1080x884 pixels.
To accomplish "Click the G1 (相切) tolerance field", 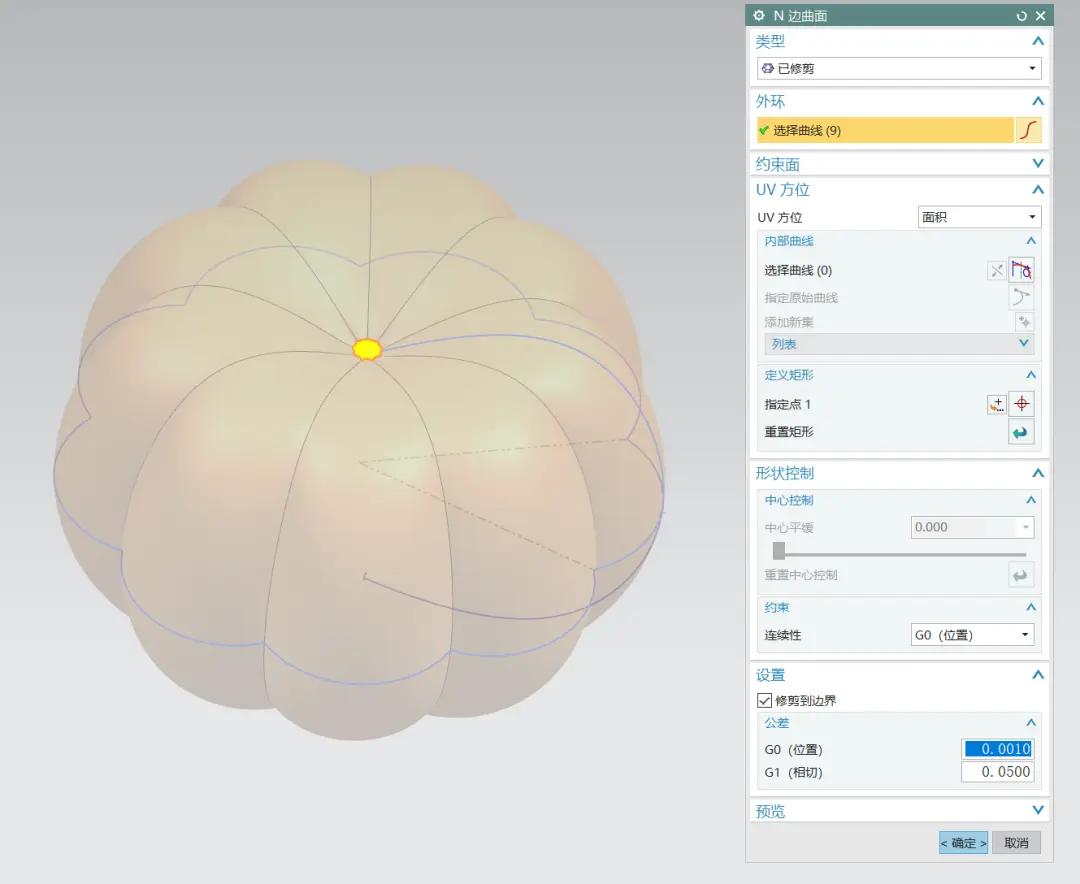I will pyautogui.click(x=997, y=772).
